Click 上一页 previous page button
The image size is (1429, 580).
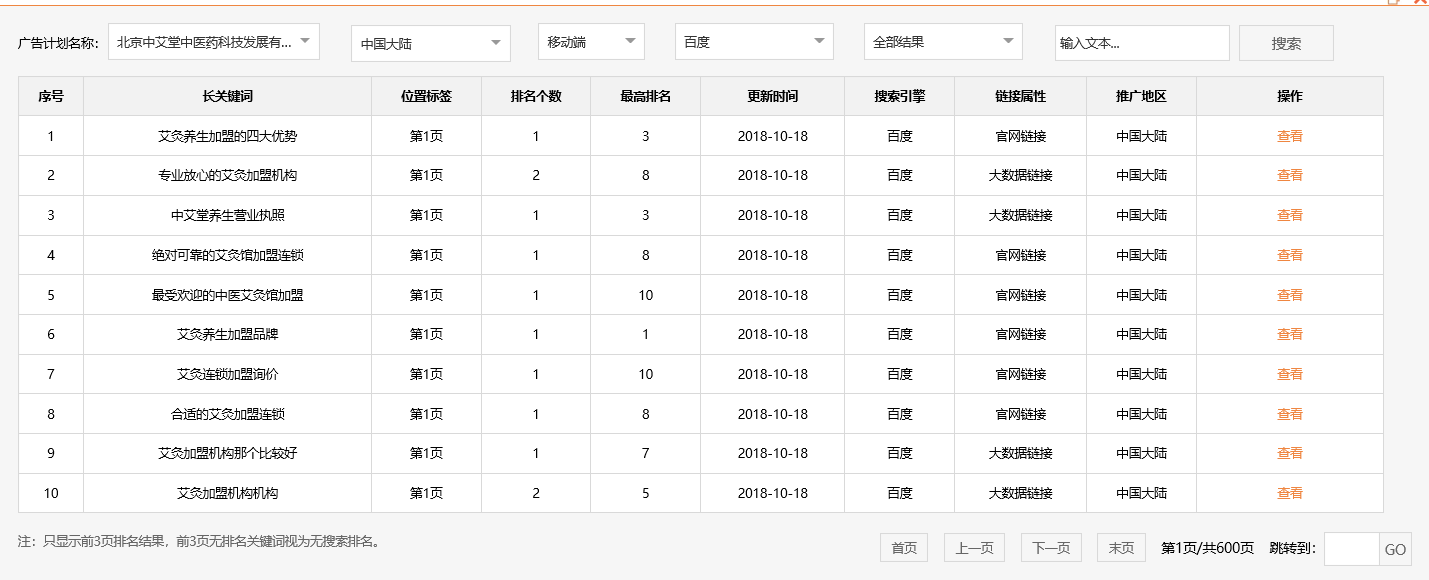(x=973, y=547)
